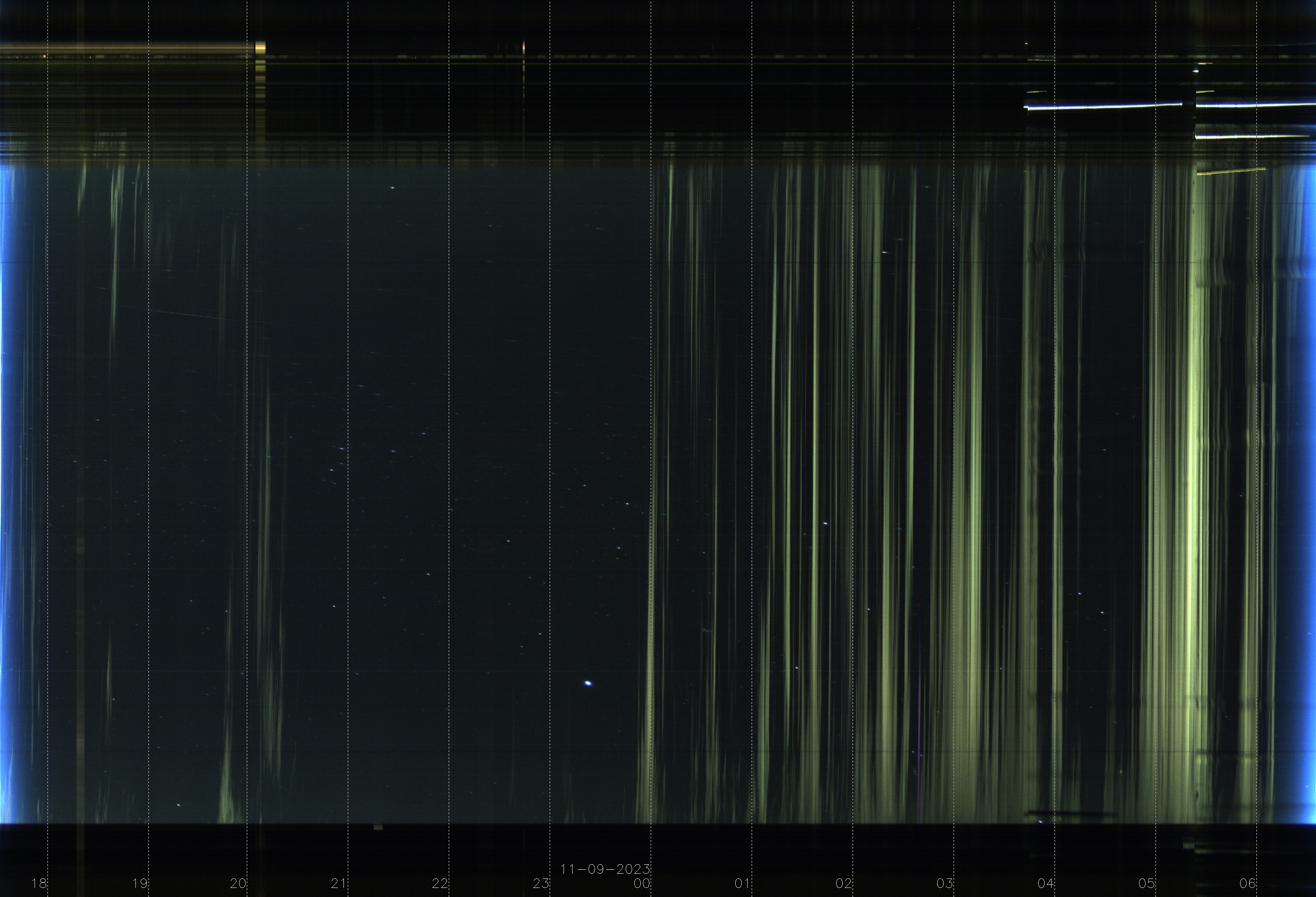Screen dimensions: 1316x897
Task: Select the hour label 02
Action: 844,883
